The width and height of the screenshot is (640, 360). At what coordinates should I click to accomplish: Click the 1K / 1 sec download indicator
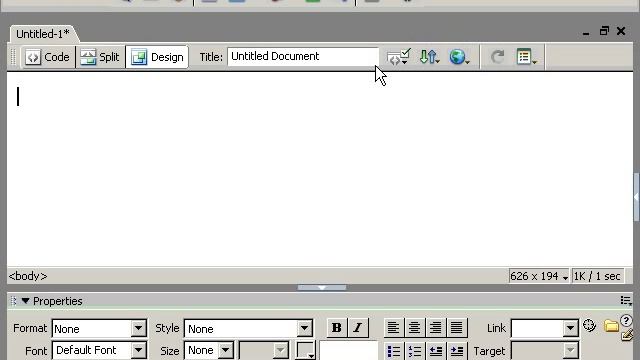[x=597, y=276]
